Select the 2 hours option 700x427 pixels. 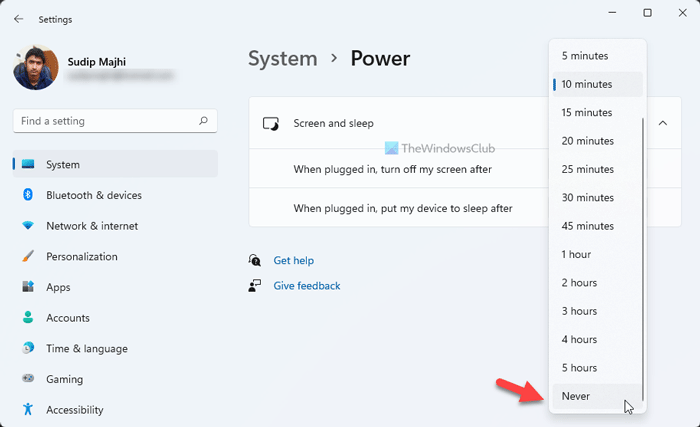tap(579, 283)
